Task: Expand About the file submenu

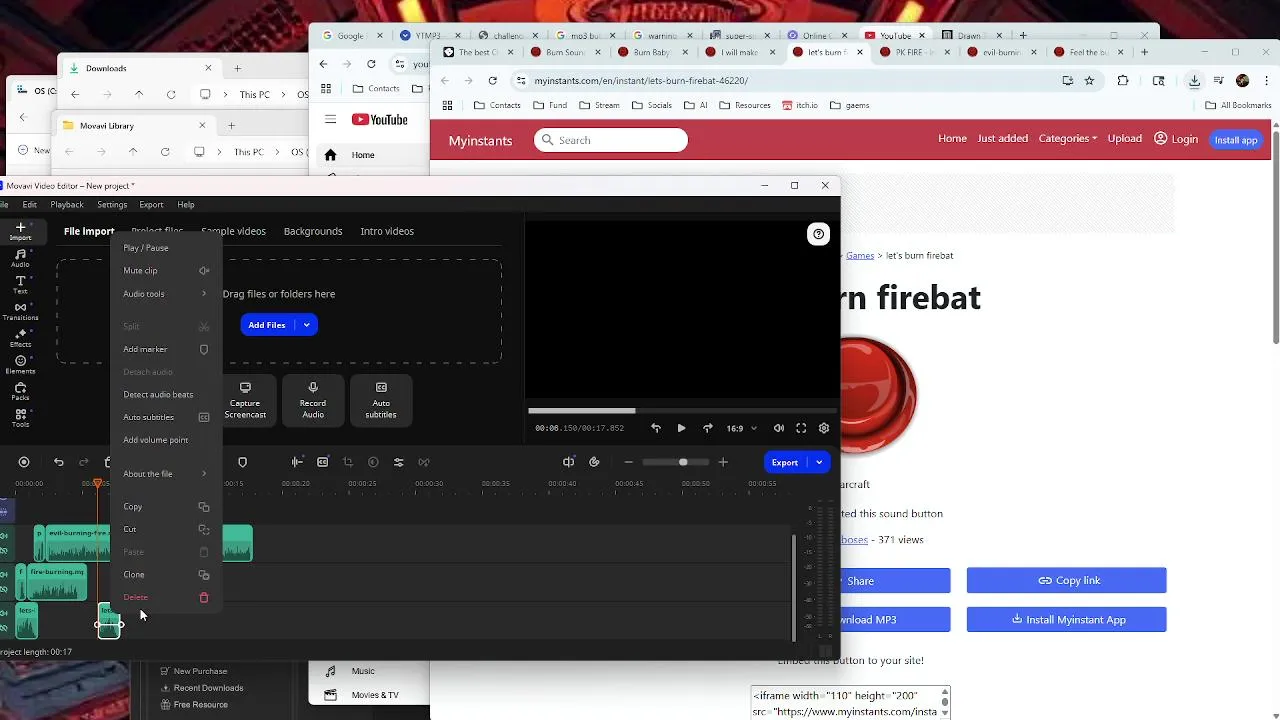Action: (166, 474)
